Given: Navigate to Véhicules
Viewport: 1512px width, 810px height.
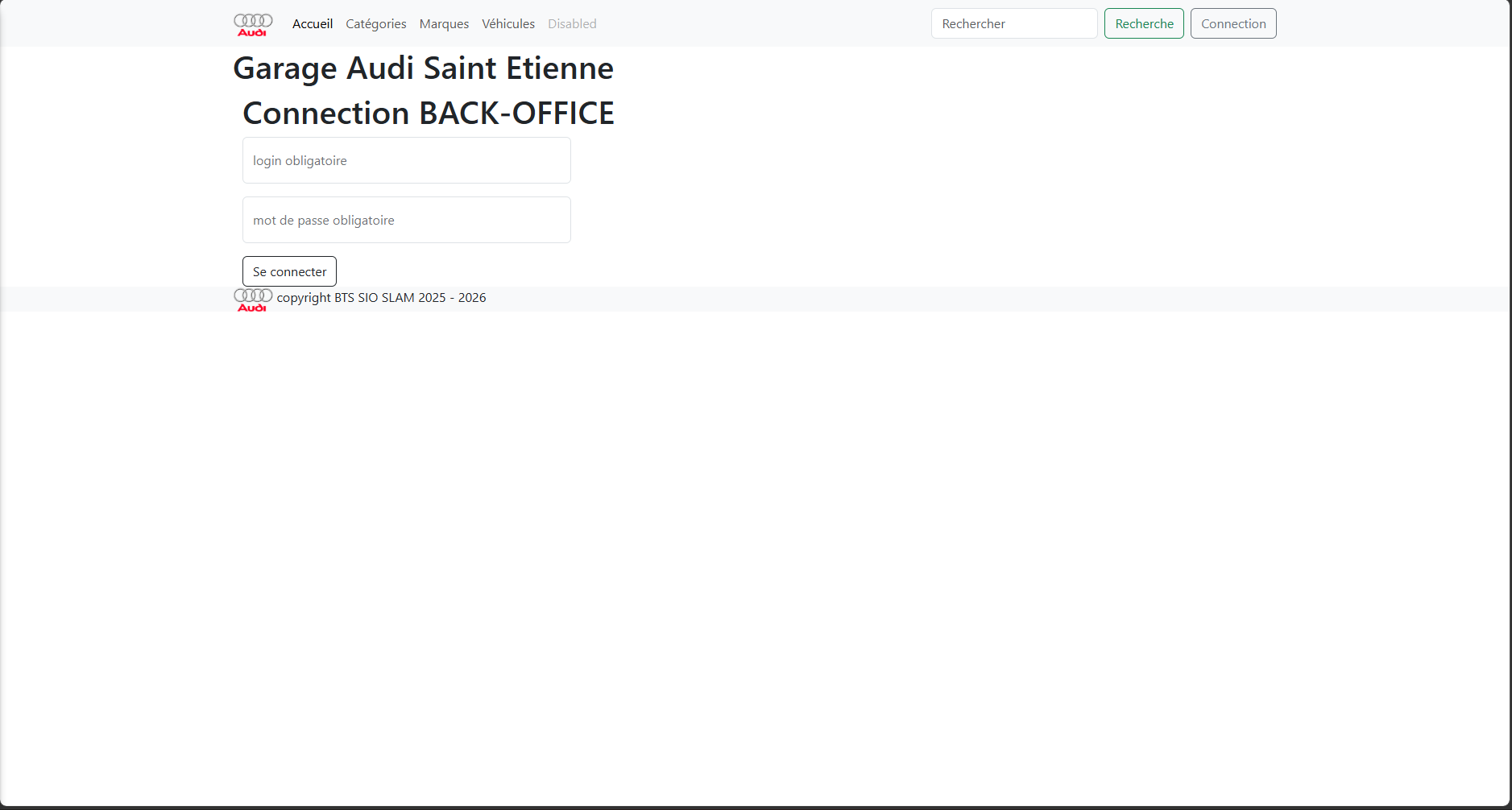Looking at the screenshot, I should tap(508, 24).
